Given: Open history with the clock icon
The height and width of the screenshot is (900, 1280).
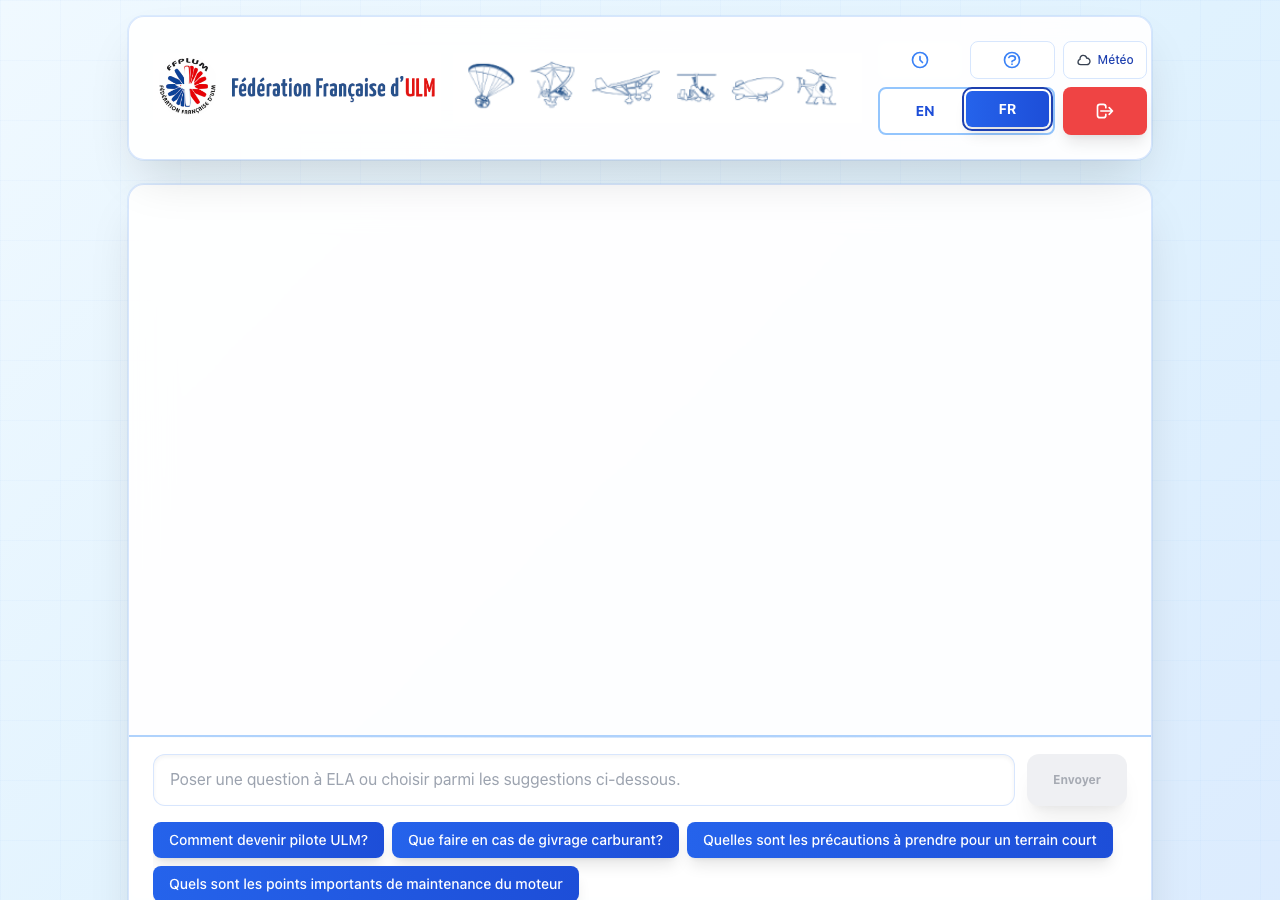Looking at the screenshot, I should coord(920,60).
